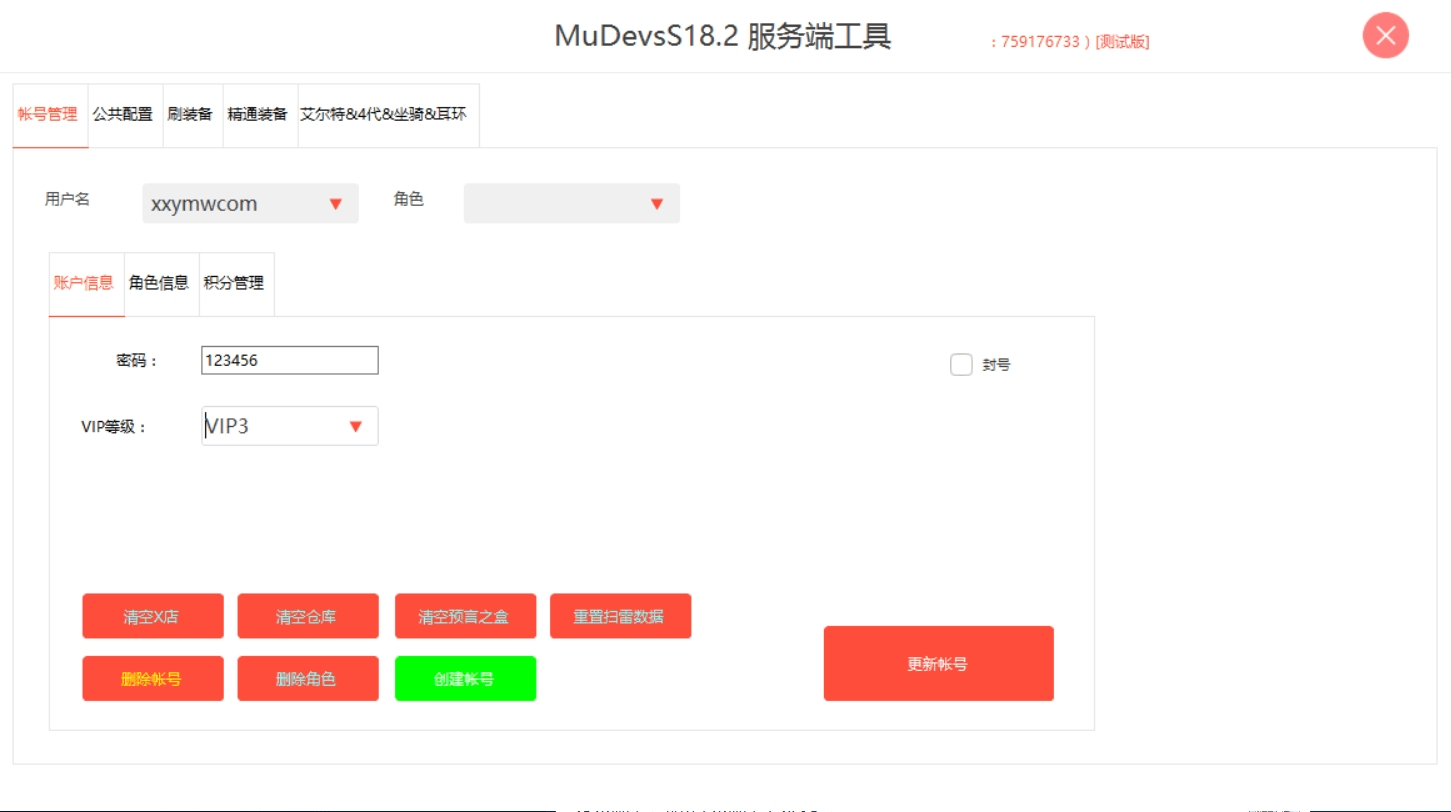The width and height of the screenshot is (1451, 812).
Task: Click the 用户名 label
Action: coord(67,199)
